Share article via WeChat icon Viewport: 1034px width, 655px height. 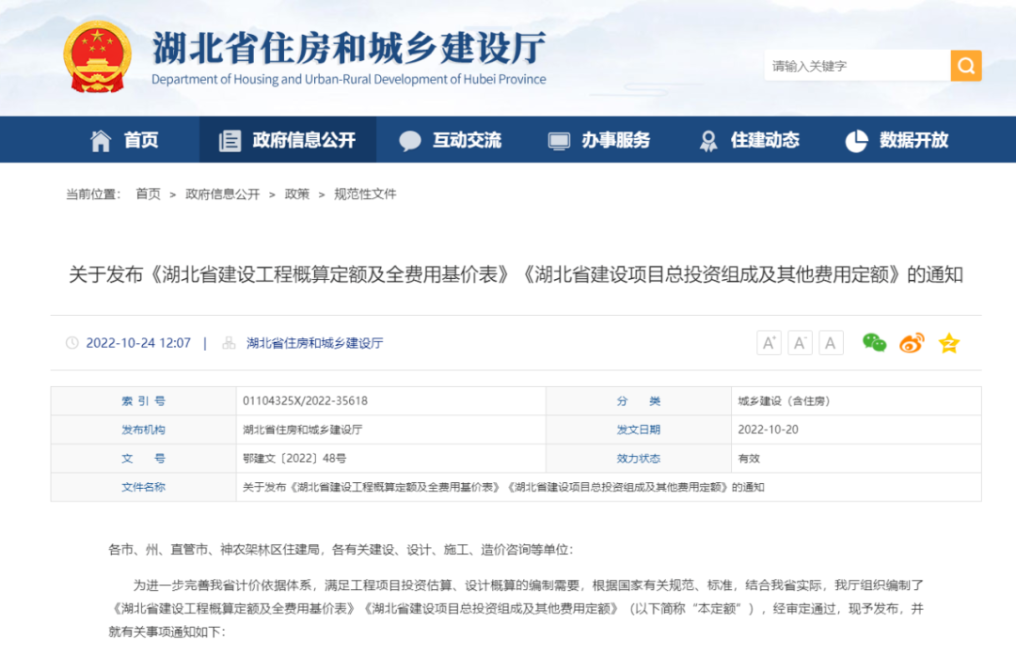(x=874, y=343)
